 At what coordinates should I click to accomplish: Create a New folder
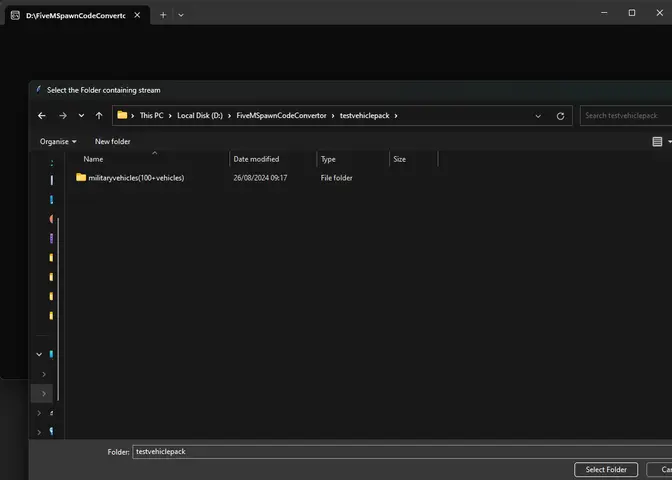[113, 141]
